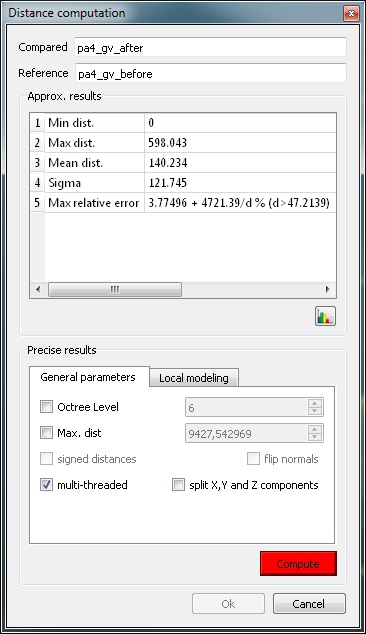Select row header 4 in results table

pyautogui.click(x=37, y=183)
